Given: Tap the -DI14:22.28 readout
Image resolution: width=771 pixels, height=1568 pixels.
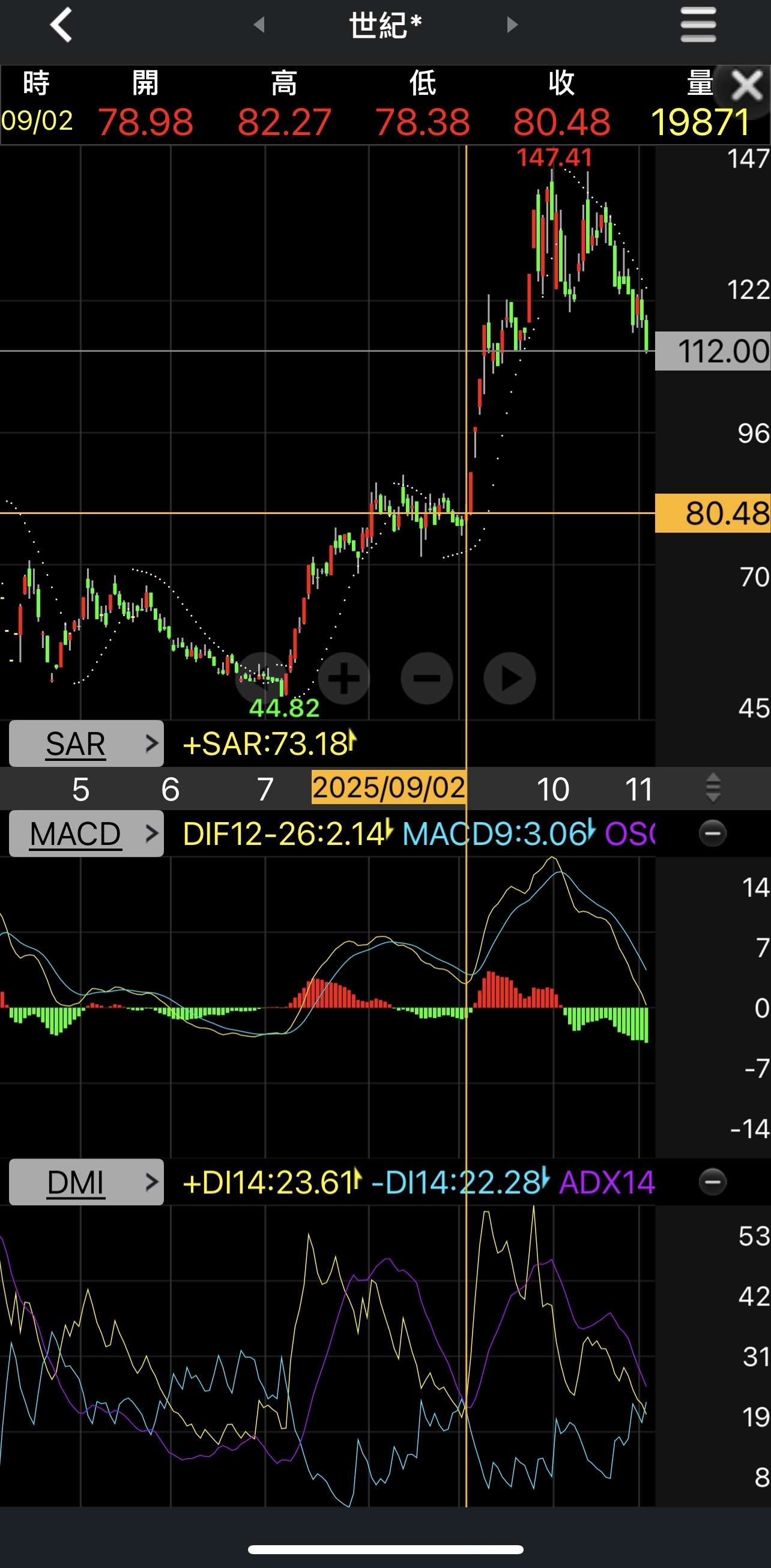Looking at the screenshot, I should 460,1182.
